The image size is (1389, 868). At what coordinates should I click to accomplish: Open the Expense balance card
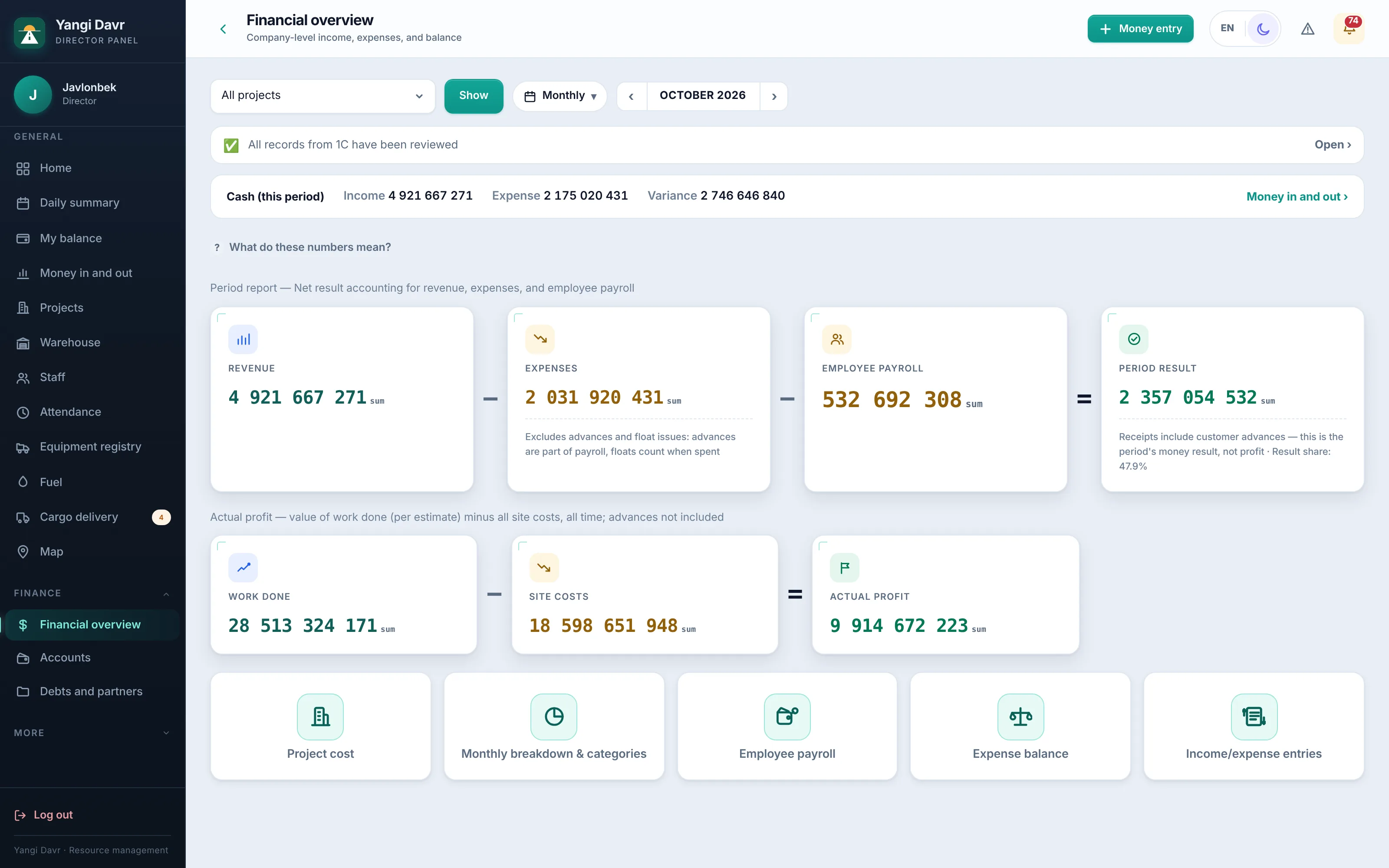click(1020, 726)
